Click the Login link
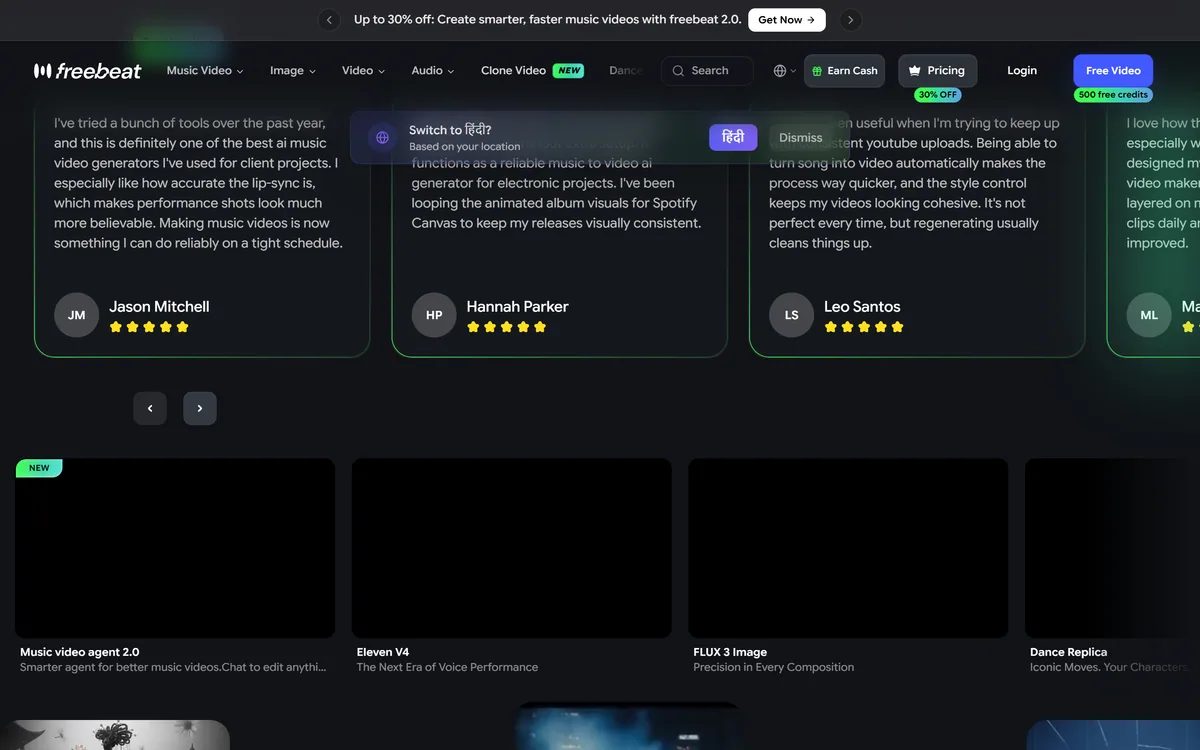 (1022, 71)
